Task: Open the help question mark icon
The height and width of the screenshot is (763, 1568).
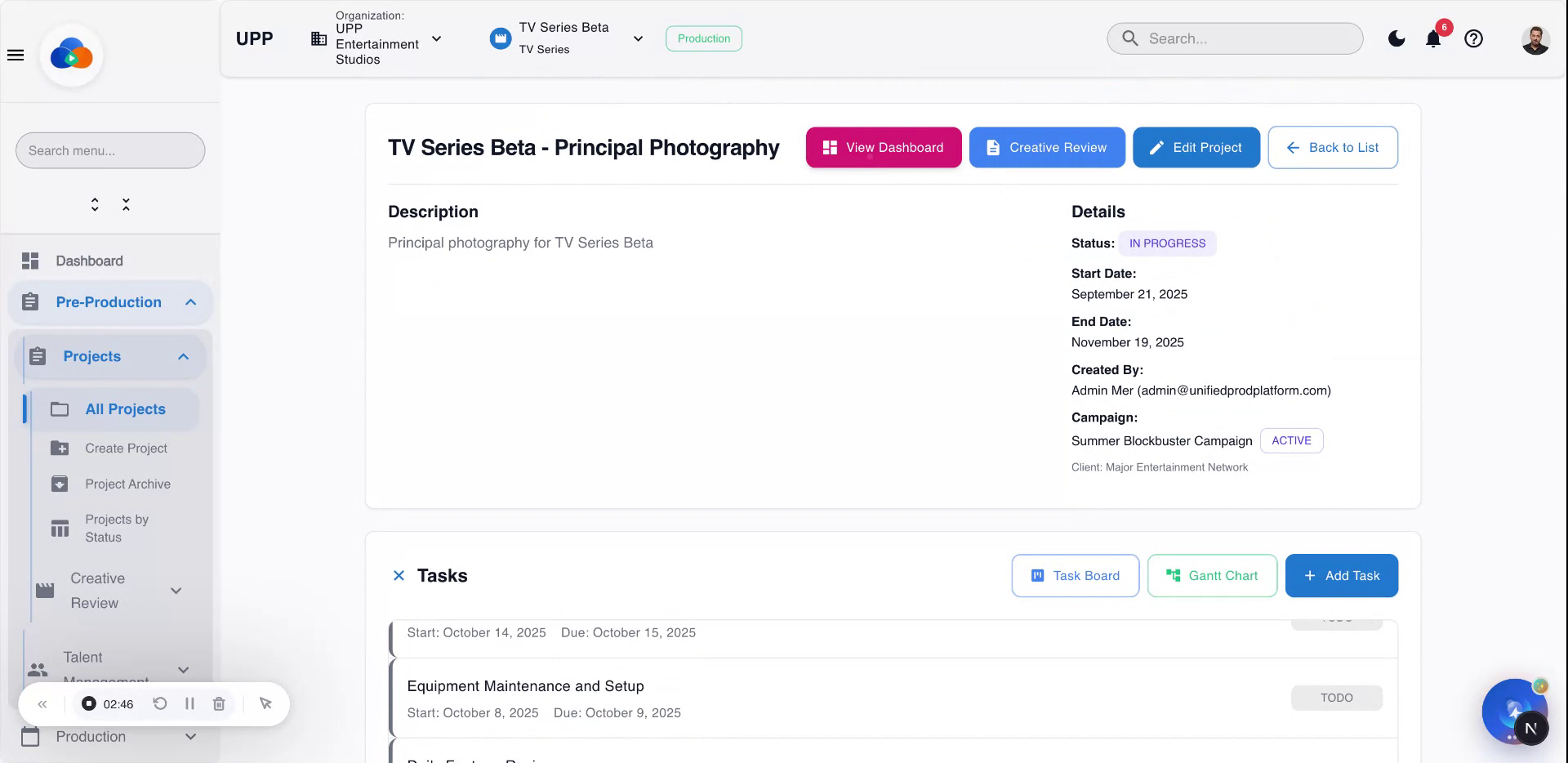Action: 1474,38
